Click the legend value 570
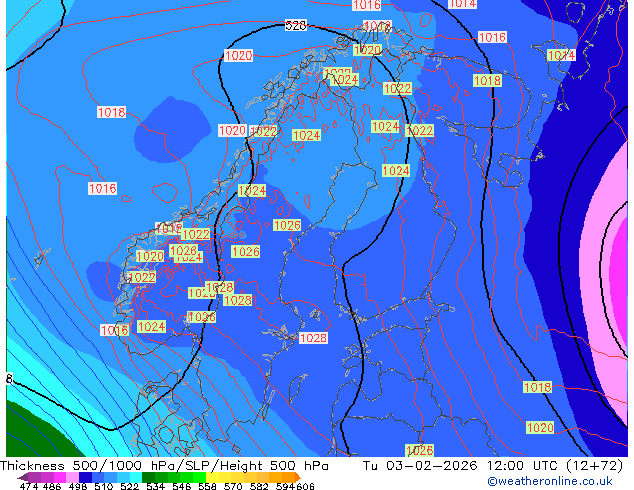The height and width of the screenshot is (490, 634). (x=233, y=486)
